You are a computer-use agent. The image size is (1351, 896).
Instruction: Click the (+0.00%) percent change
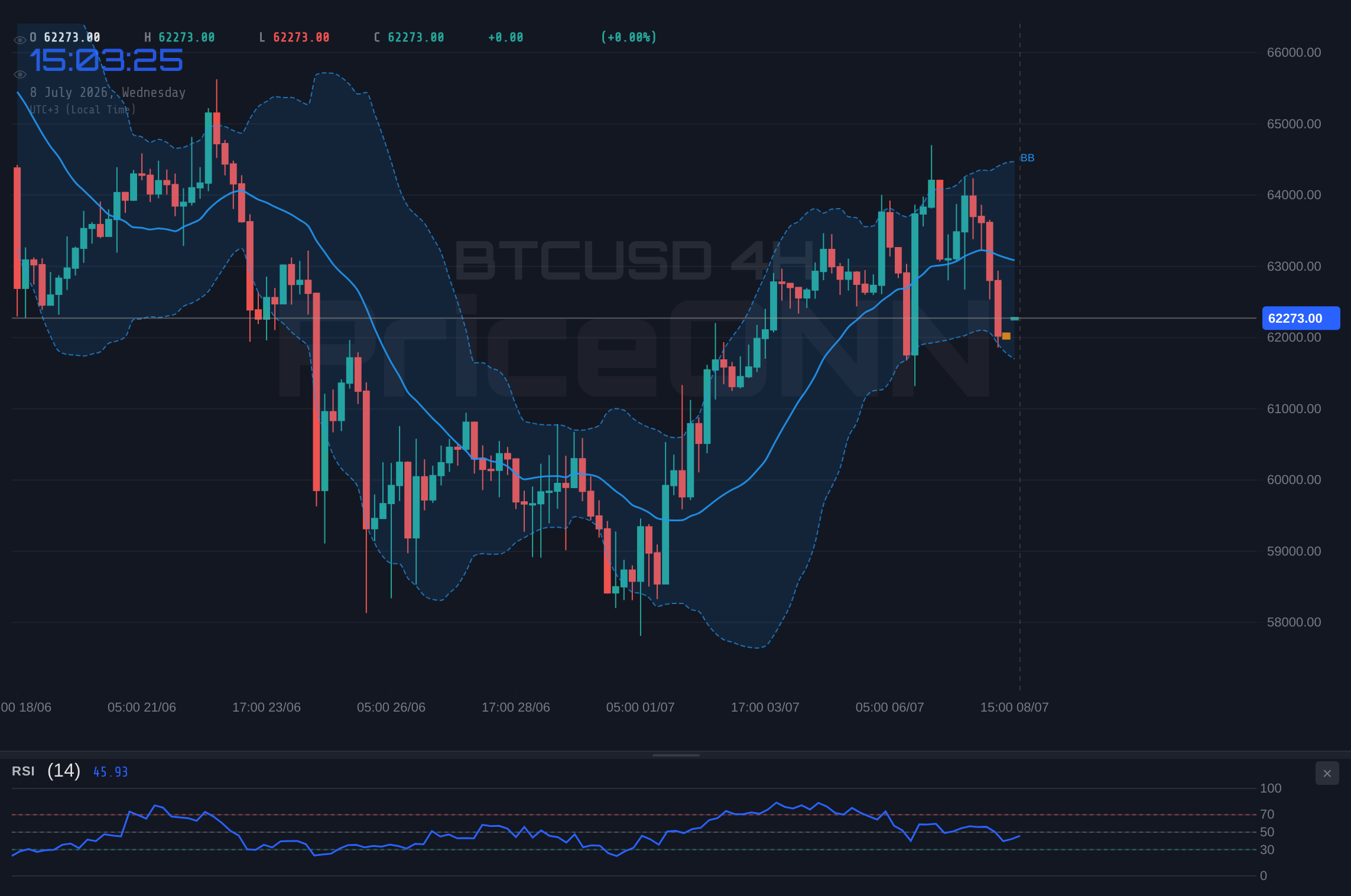click(x=629, y=37)
